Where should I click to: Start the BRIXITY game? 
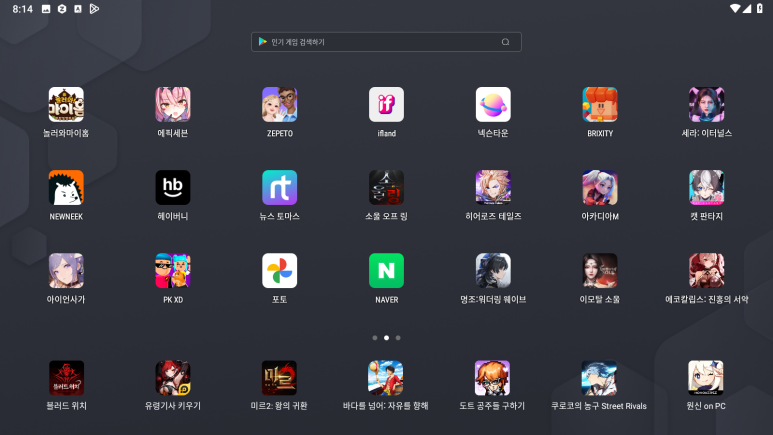[600, 105]
